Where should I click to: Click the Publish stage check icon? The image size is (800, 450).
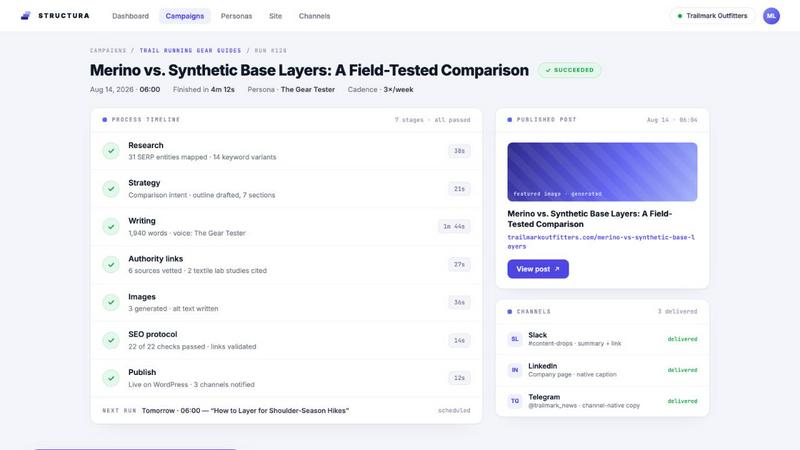tap(111, 378)
